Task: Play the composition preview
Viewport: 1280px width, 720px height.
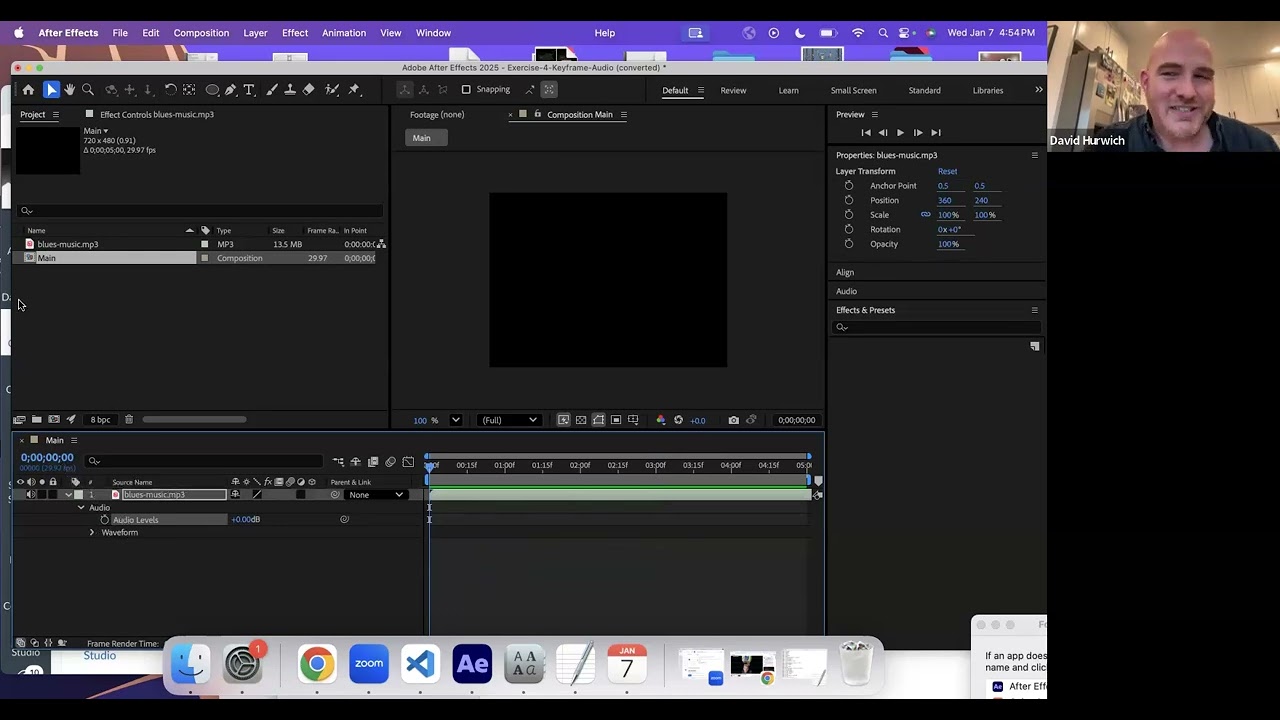Action: click(x=900, y=133)
